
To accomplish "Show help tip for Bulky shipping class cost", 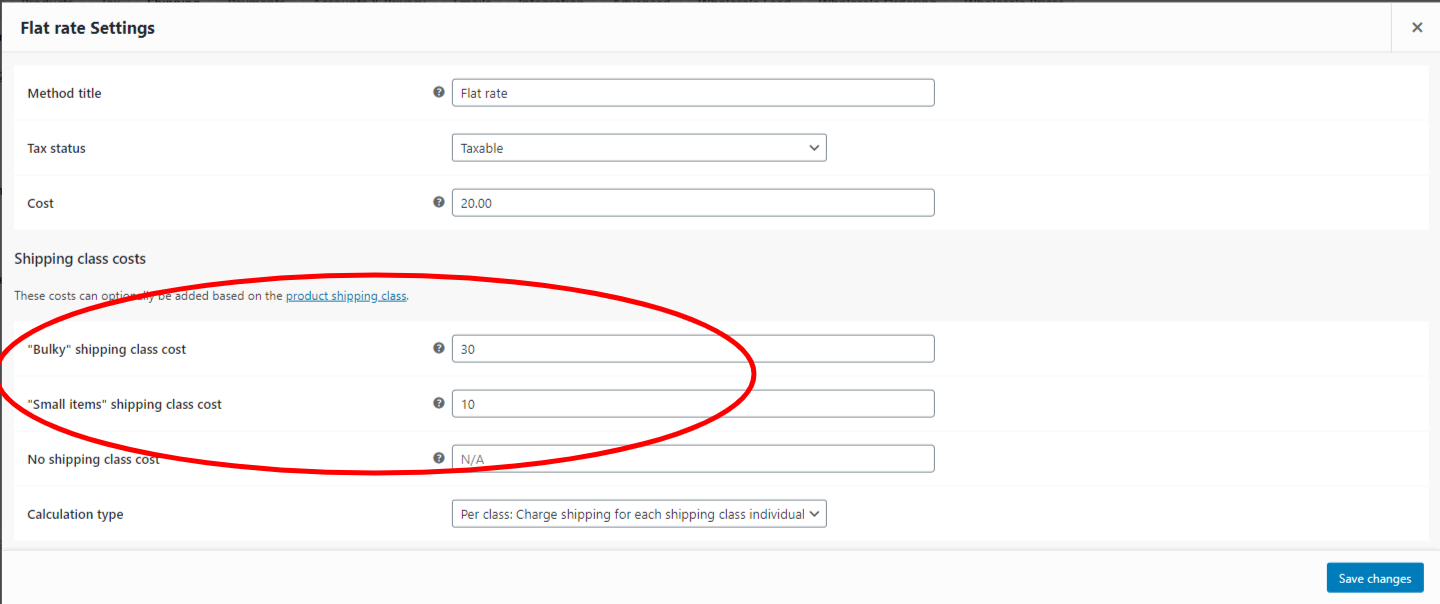I will pos(438,348).
